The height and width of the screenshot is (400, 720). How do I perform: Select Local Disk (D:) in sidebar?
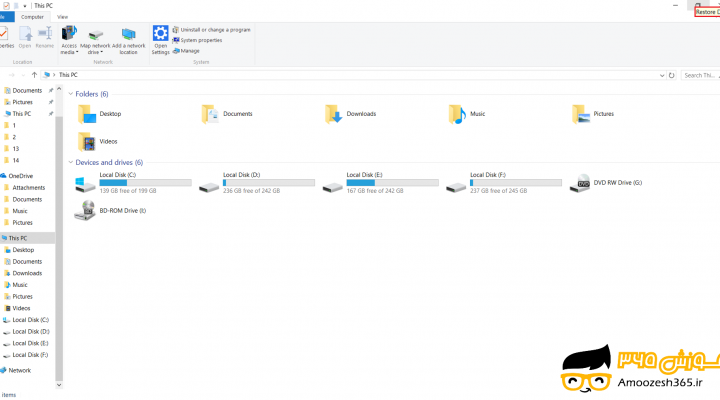tap(31, 332)
